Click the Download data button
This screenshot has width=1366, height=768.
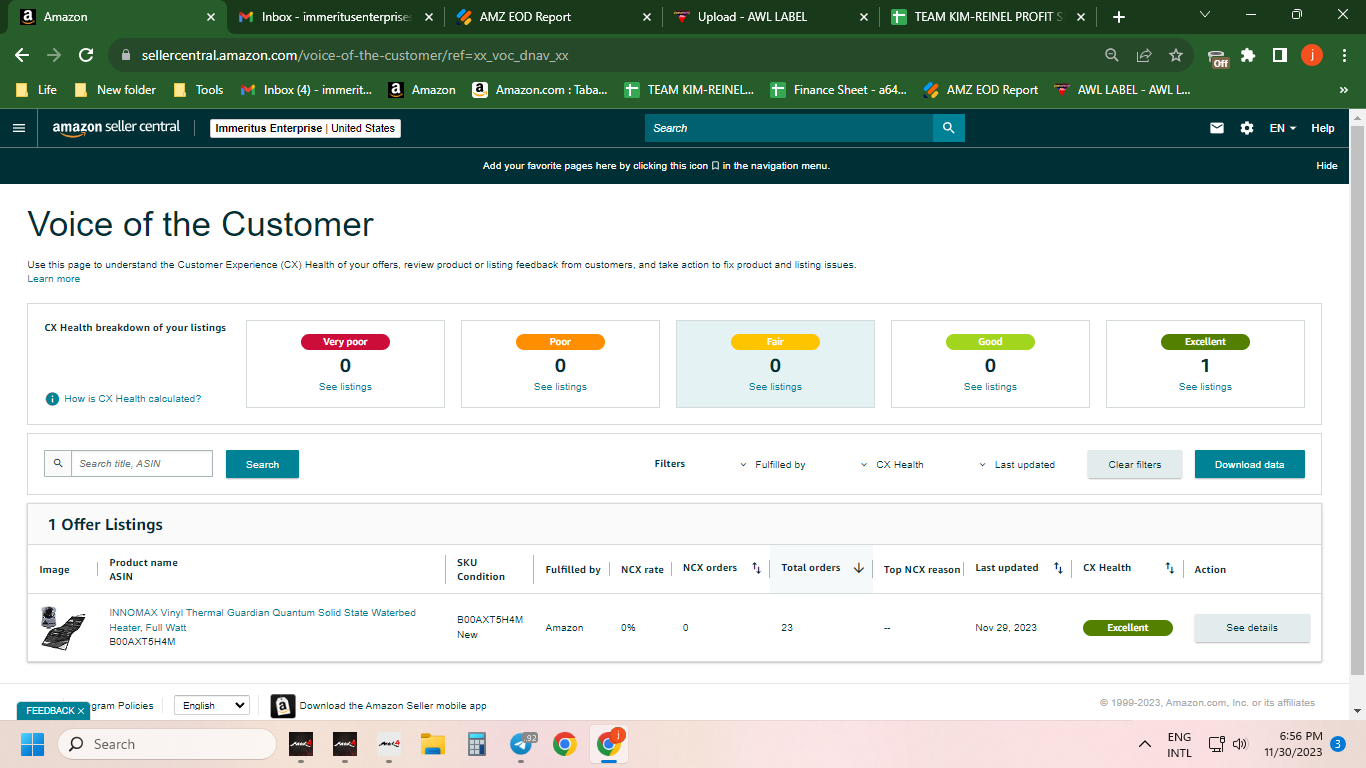point(1250,464)
